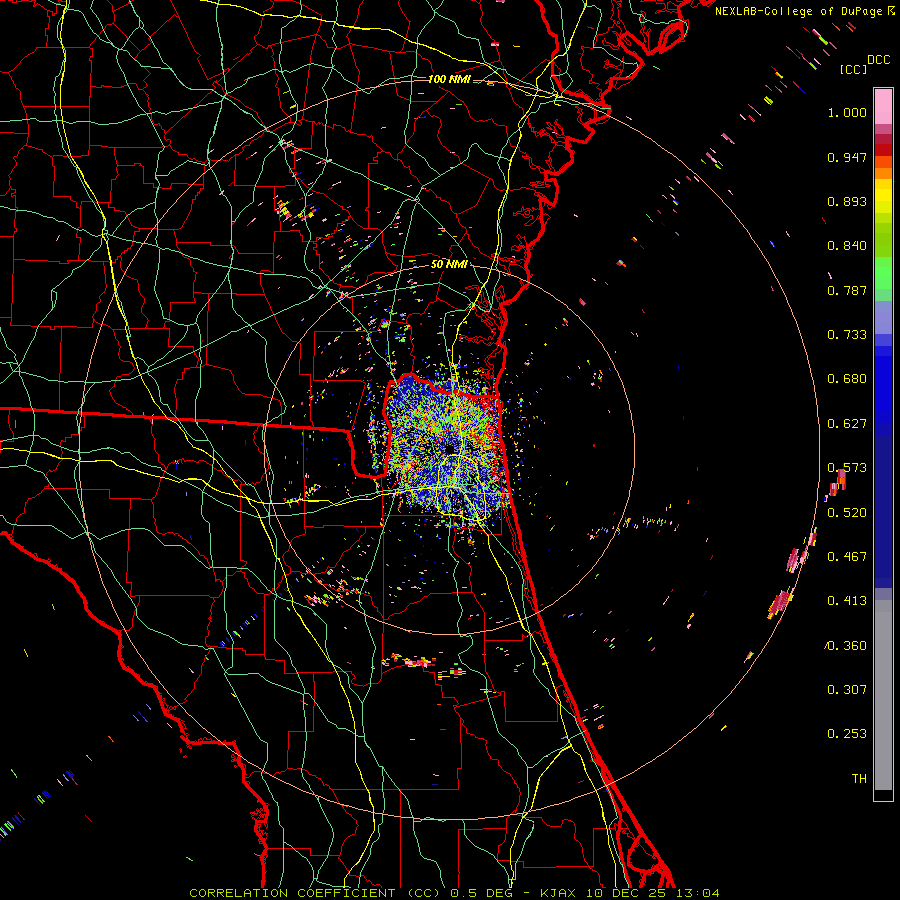This screenshot has width=900, height=900.
Task: Click the 0.893 legend value
Action: tap(847, 201)
